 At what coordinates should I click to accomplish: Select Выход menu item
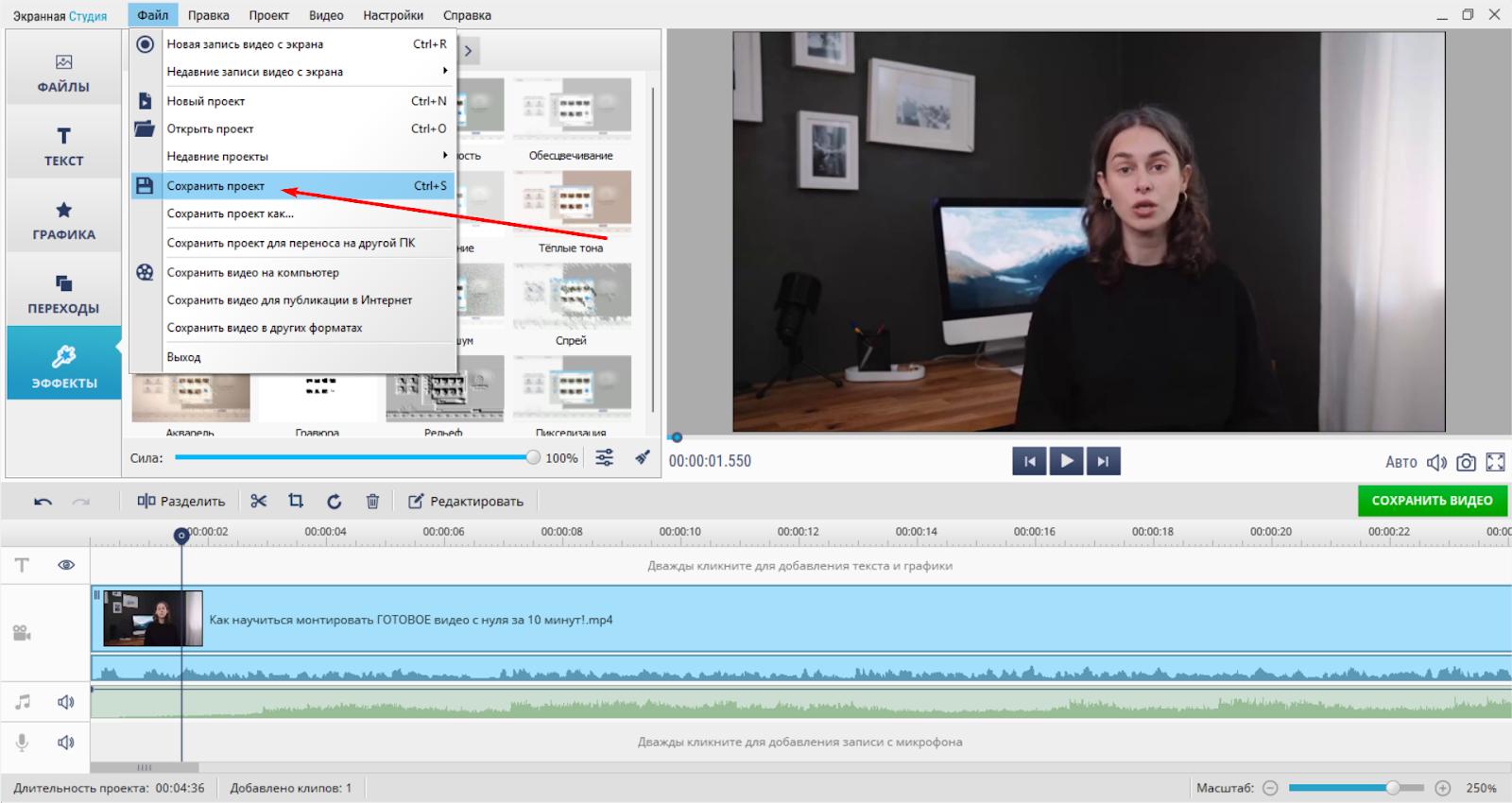(293, 357)
